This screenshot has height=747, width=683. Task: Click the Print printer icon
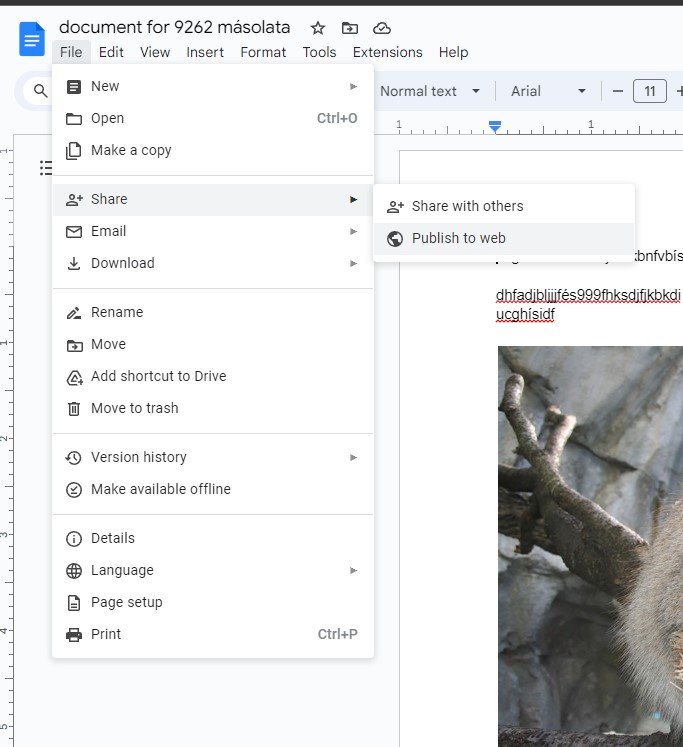click(74, 635)
